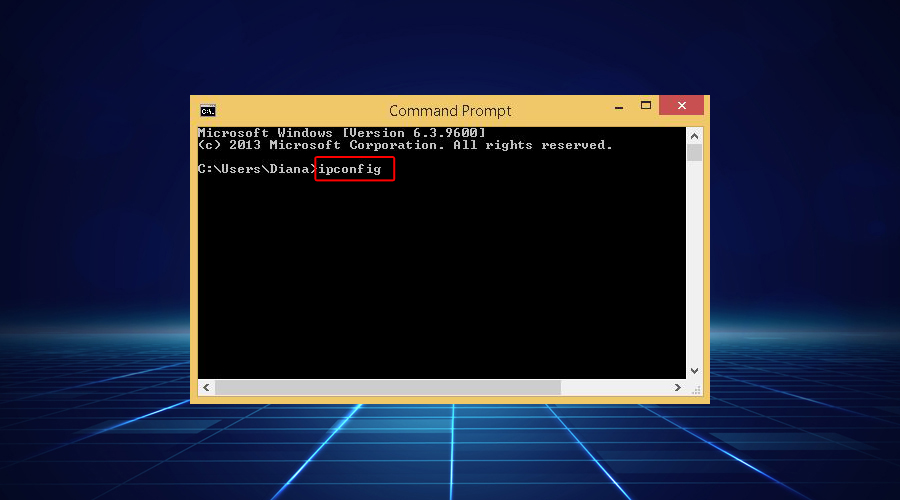Click the vertical scrollbar thumb
This screenshot has width=900, height=500.
point(695,153)
